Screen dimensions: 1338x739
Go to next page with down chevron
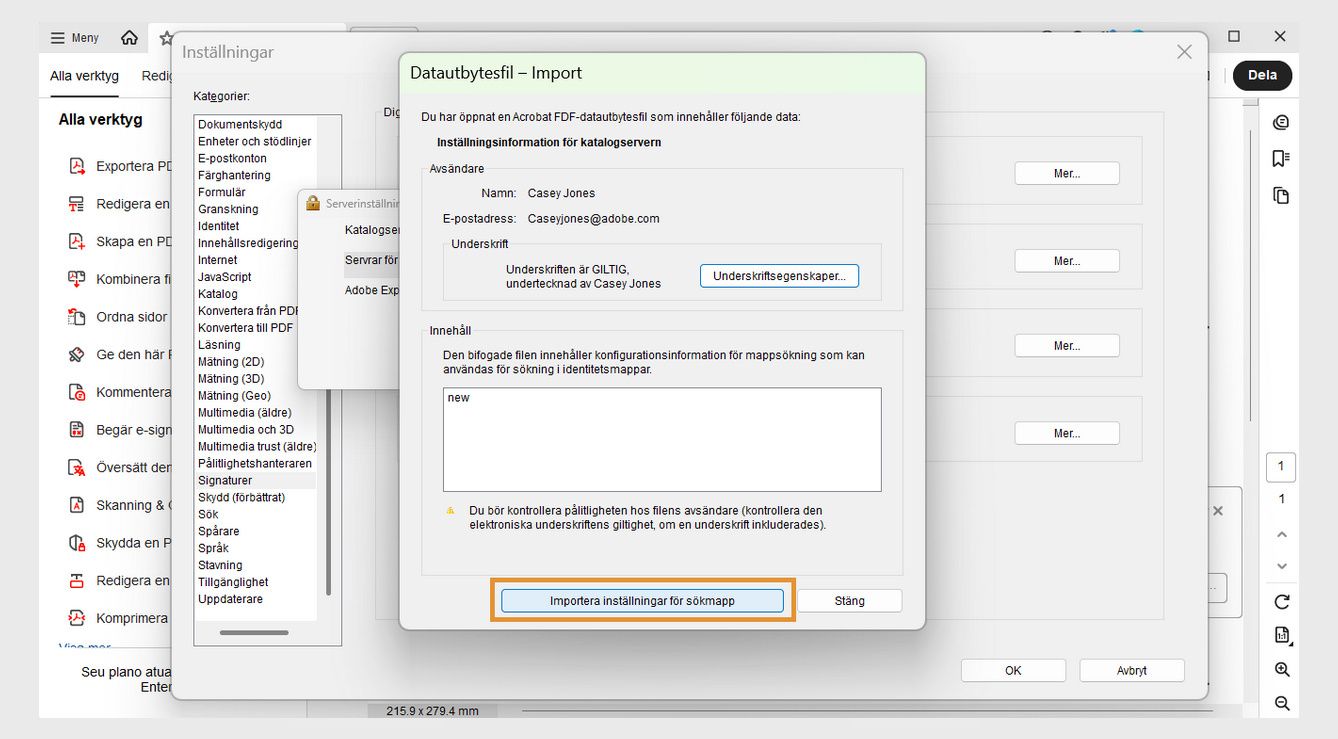(x=1281, y=566)
